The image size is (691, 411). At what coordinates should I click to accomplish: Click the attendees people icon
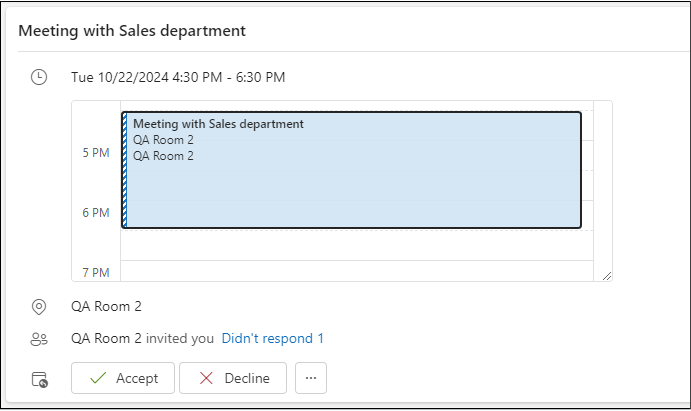click(39, 339)
